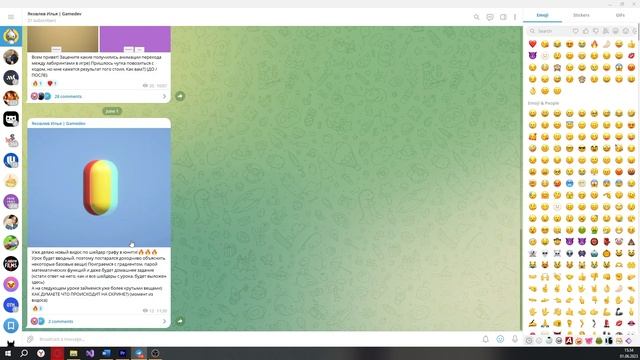Open the chat with dark waveform avatar

click(11, 78)
